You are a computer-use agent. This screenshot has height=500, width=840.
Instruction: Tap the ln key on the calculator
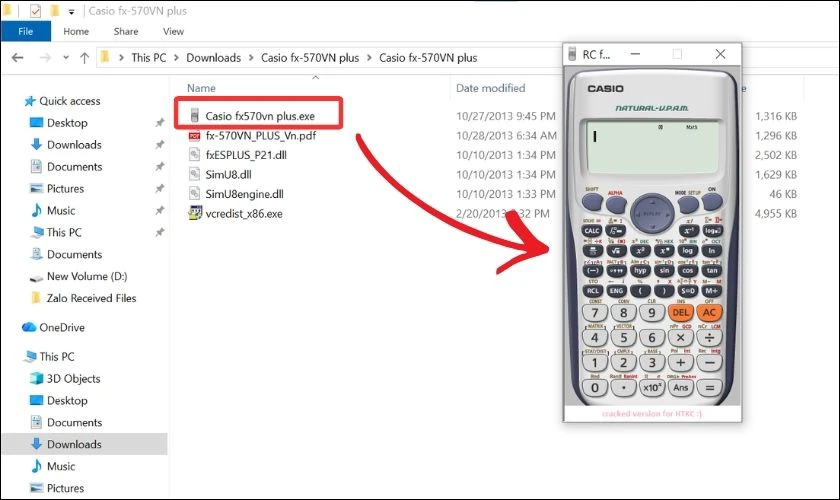pos(712,250)
